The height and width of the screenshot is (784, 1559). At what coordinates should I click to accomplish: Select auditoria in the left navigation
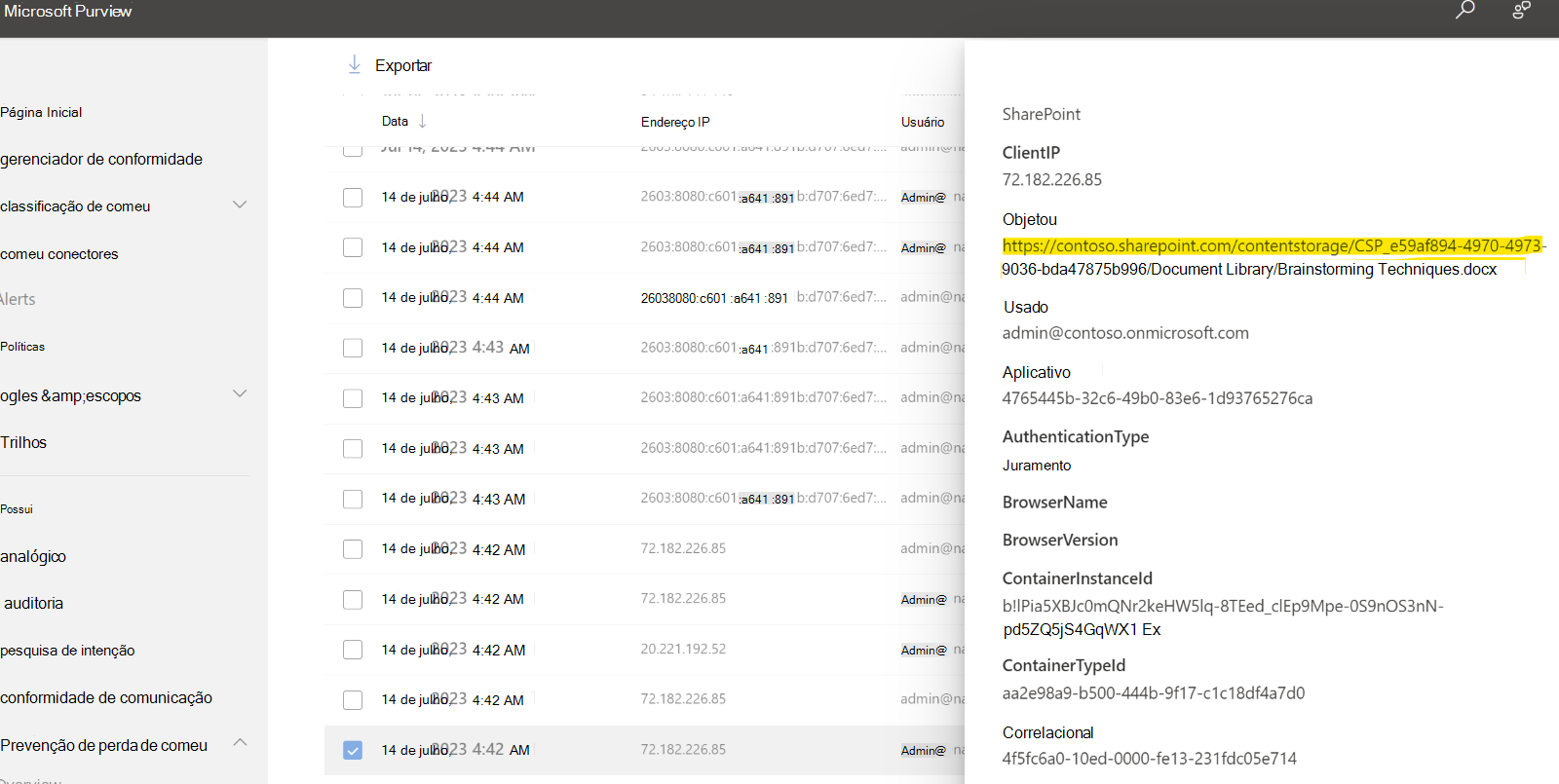[x=34, y=603]
